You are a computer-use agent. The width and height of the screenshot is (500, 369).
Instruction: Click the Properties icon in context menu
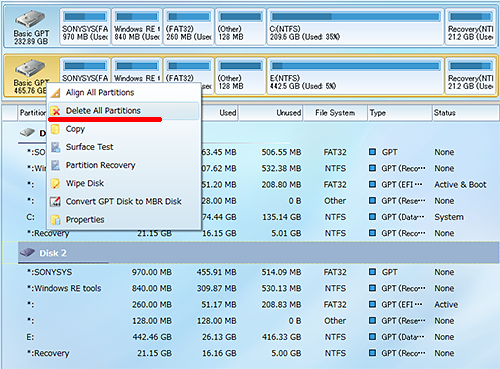55,220
